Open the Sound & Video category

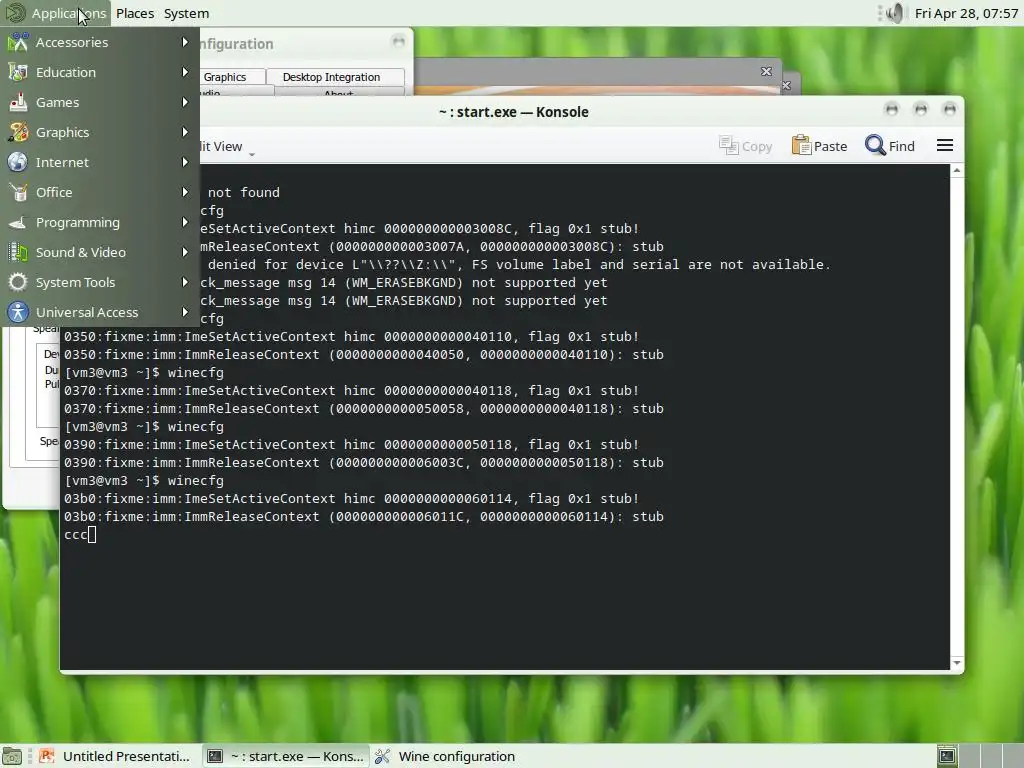[x=100, y=253]
